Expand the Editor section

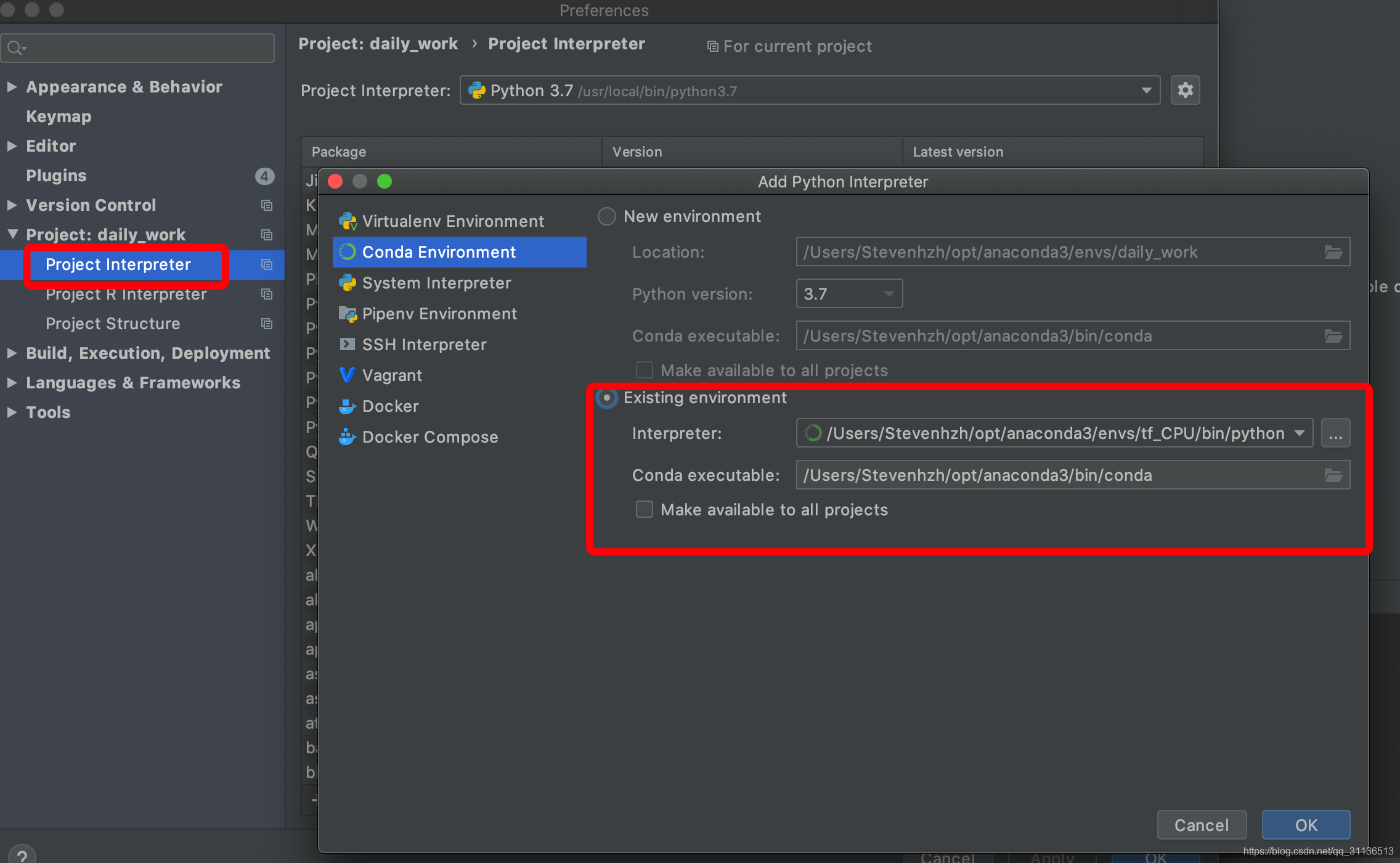pyautogui.click(x=12, y=146)
